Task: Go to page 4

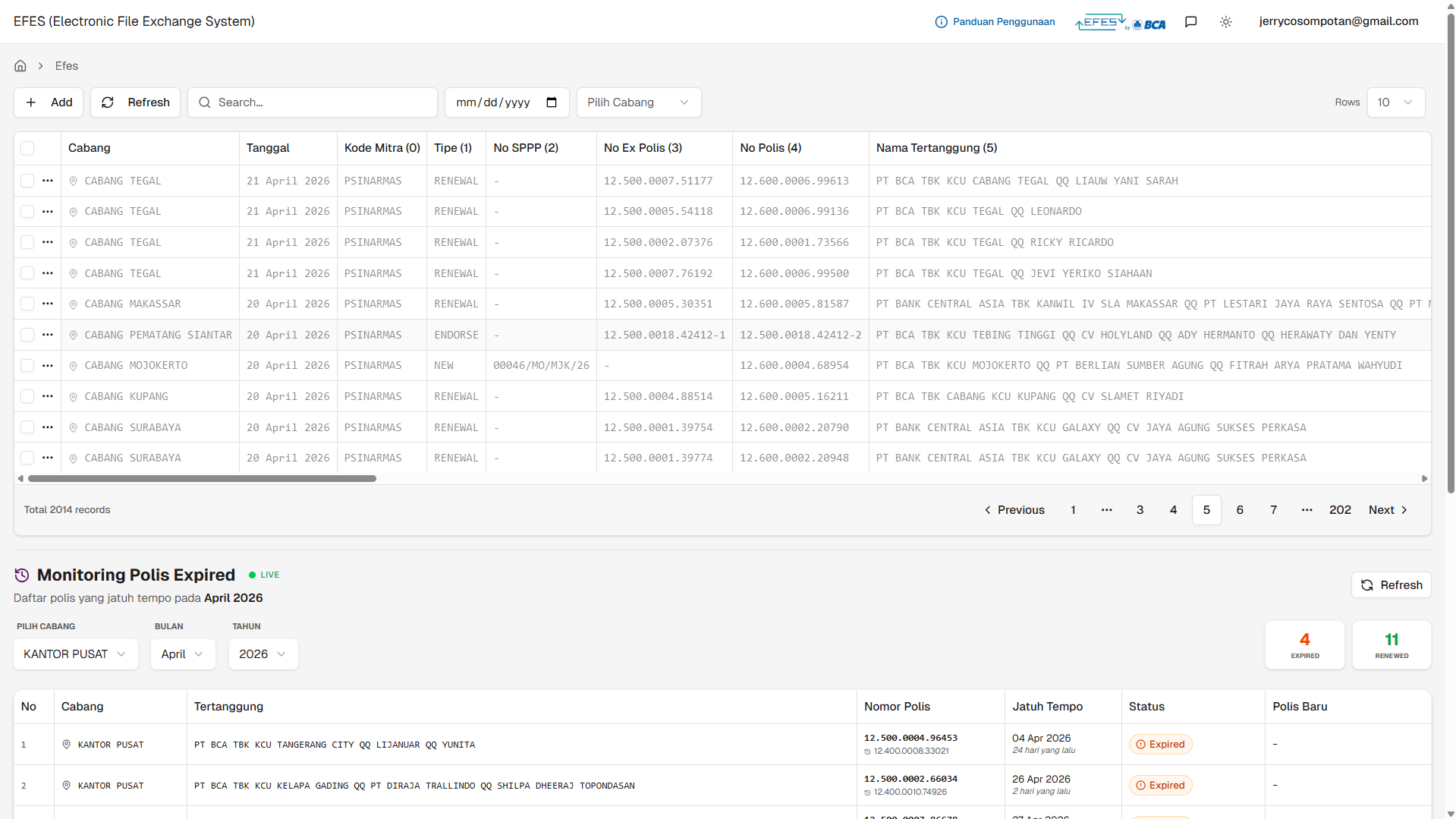Action: click(x=1174, y=510)
